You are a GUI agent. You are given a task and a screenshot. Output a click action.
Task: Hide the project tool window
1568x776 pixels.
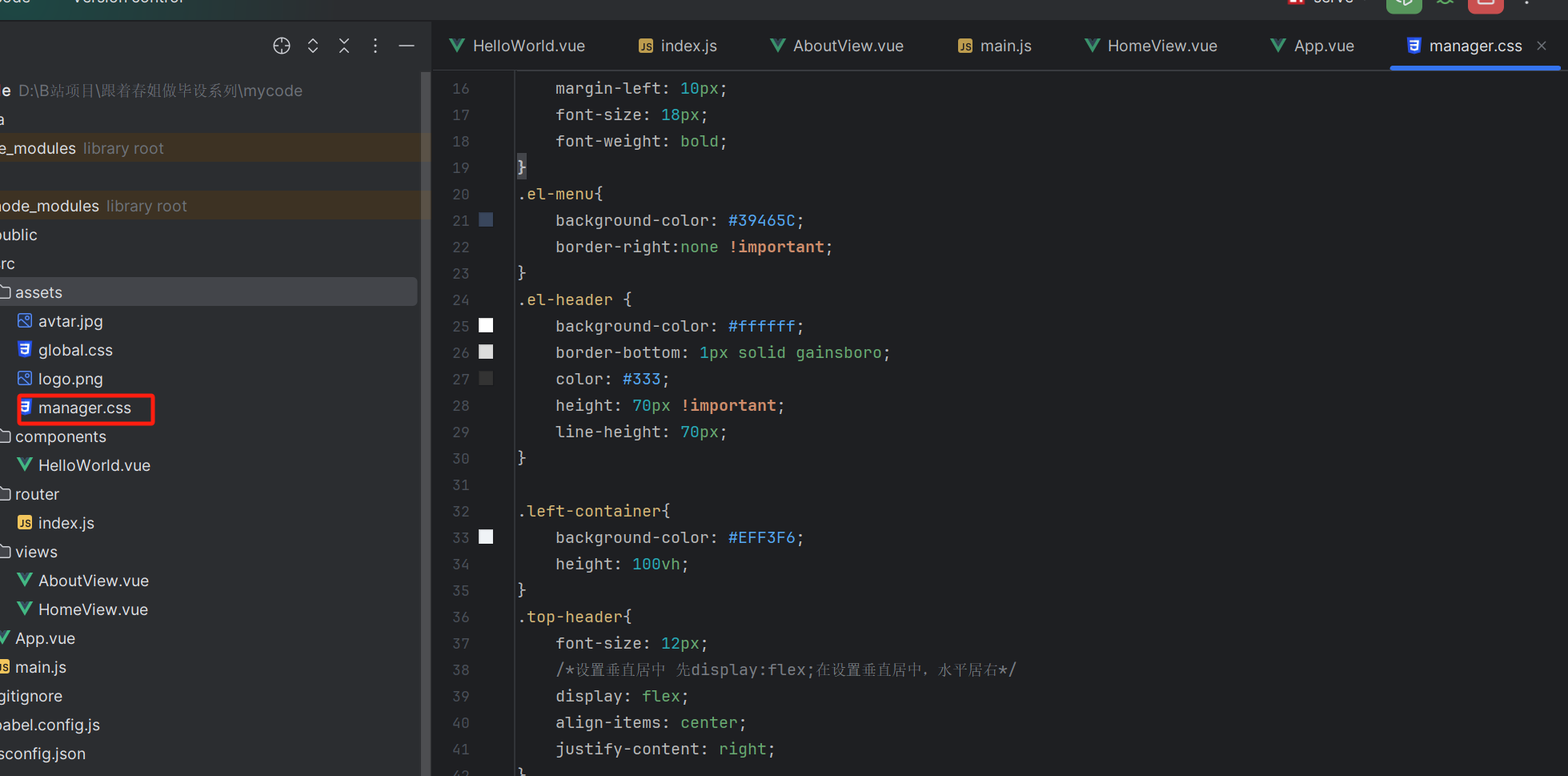point(407,46)
